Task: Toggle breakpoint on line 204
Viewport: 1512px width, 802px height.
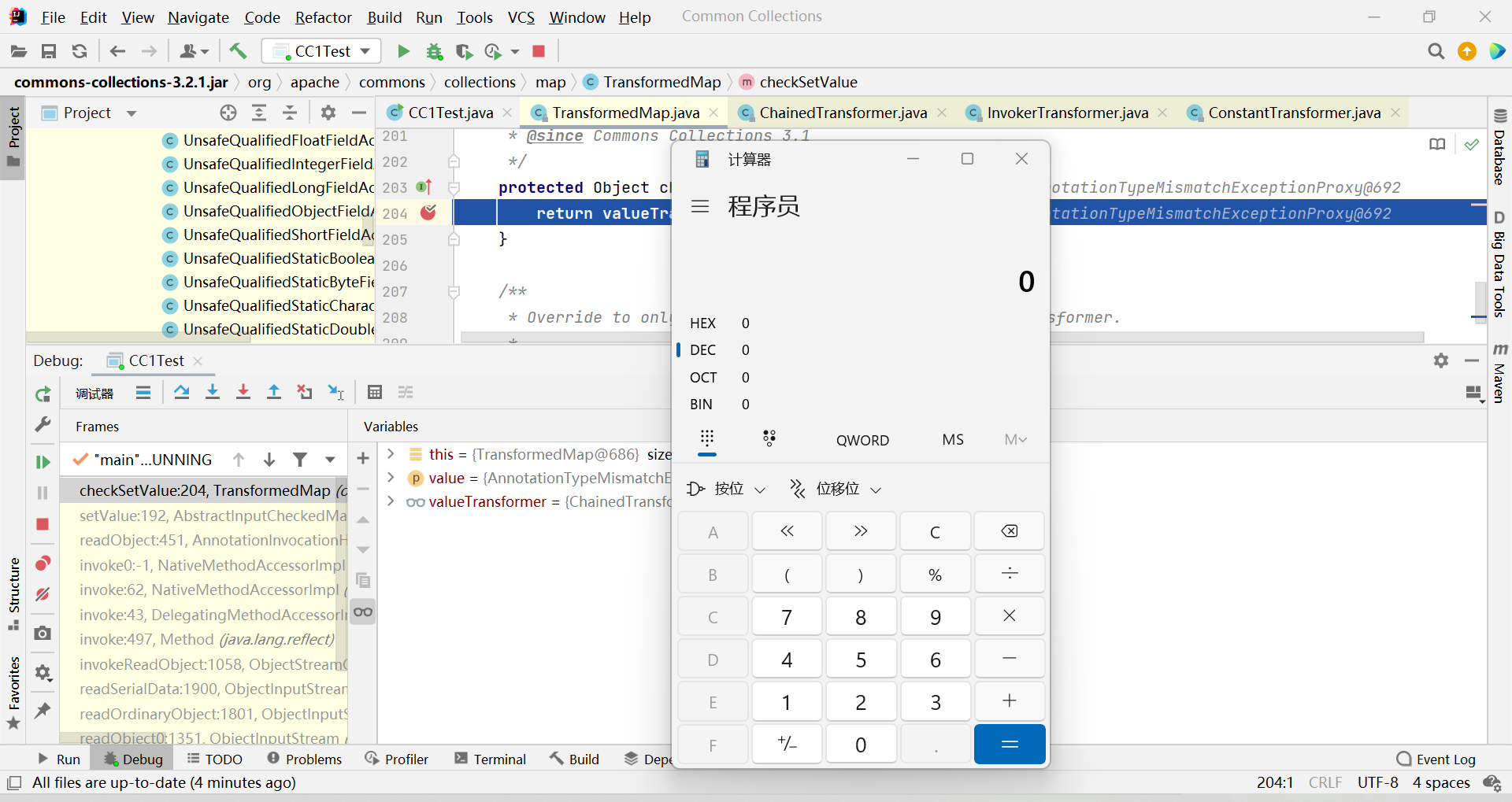Action: (x=428, y=213)
